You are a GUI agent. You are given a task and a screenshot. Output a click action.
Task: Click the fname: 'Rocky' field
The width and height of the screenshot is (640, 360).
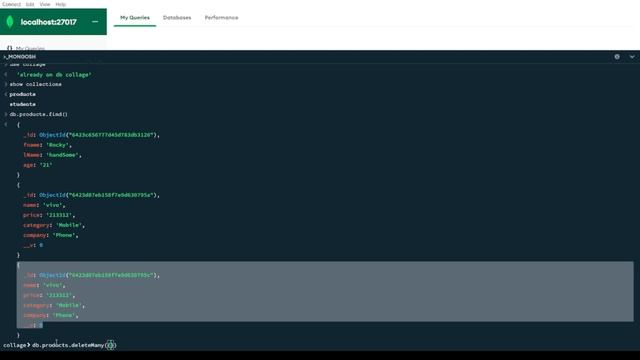47,145
